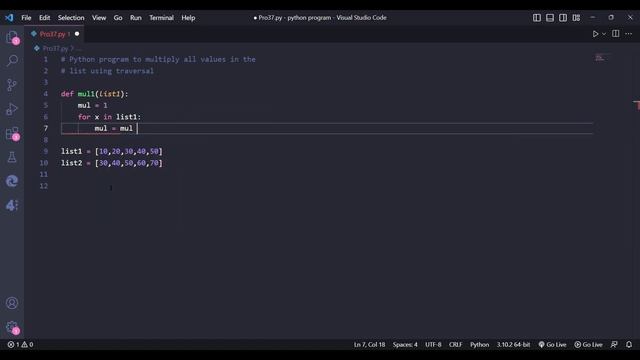The height and width of the screenshot is (360, 640).
Task: Open the Testing flask view
Action: click(12, 157)
